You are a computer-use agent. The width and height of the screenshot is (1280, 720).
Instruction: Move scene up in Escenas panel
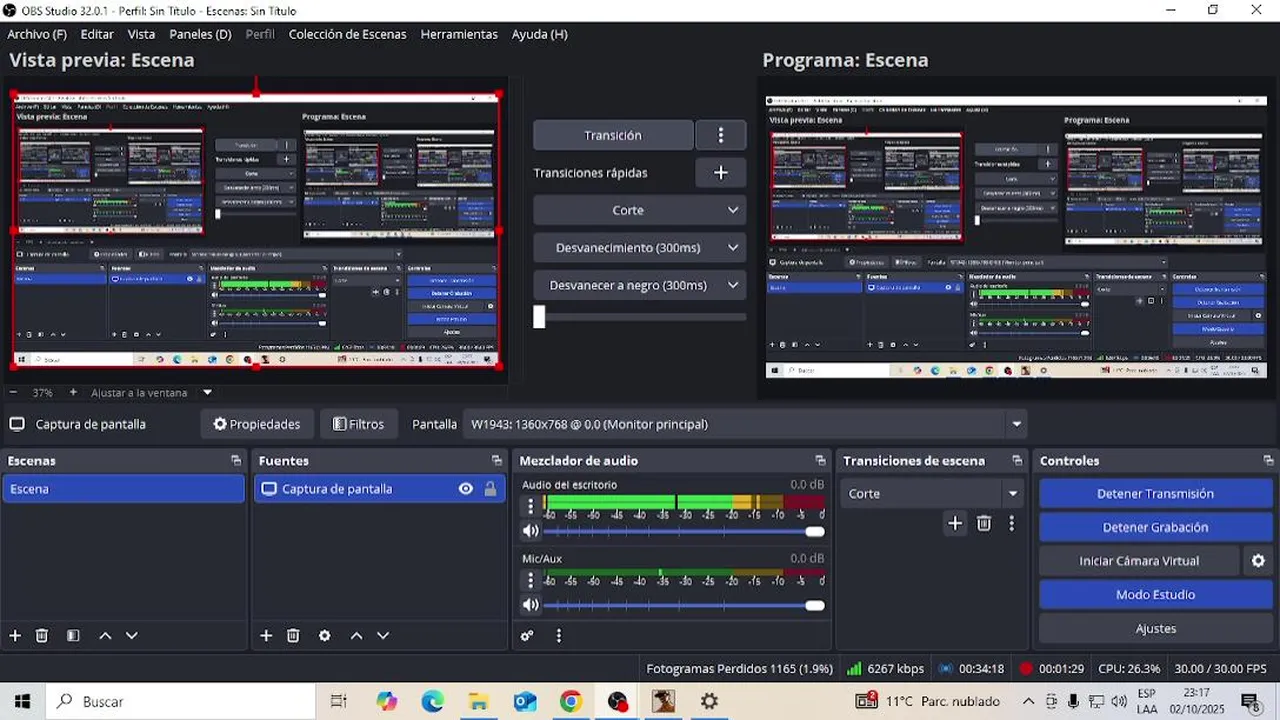[105, 635]
